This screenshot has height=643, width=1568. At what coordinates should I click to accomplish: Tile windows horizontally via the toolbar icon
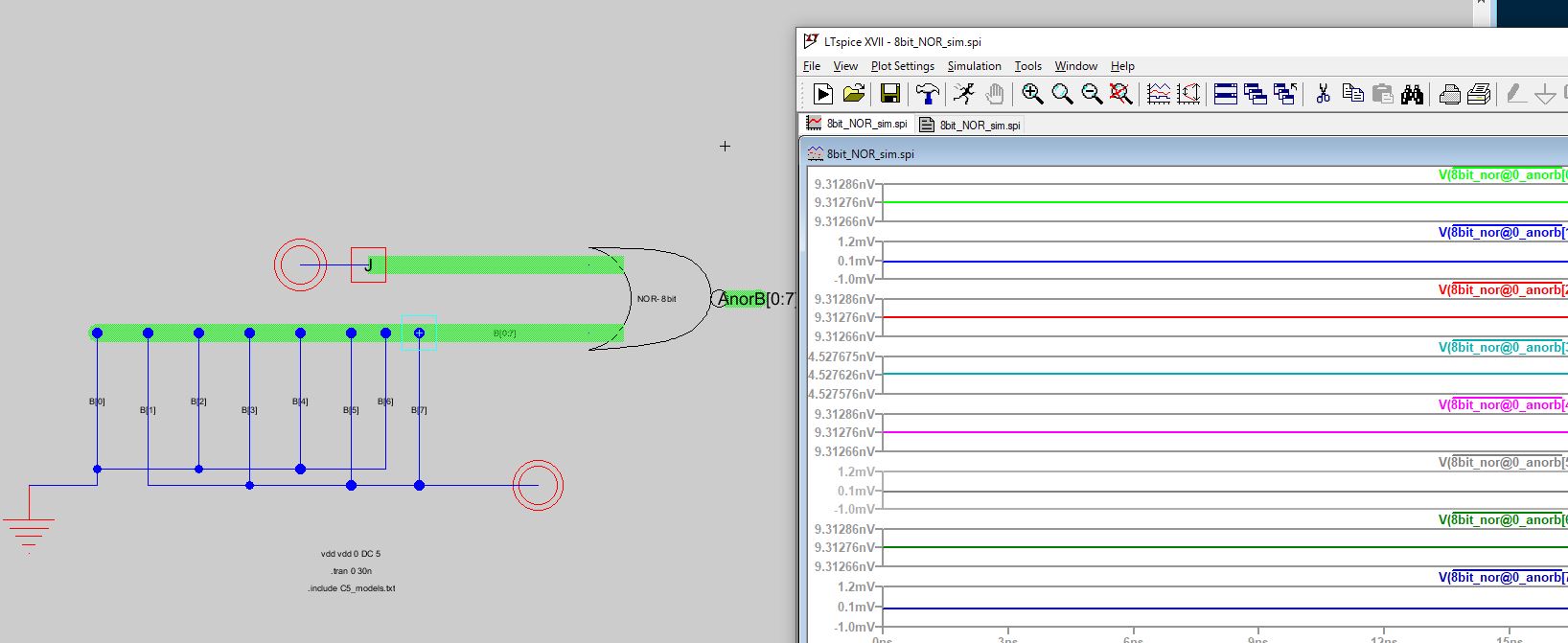click(x=1225, y=94)
